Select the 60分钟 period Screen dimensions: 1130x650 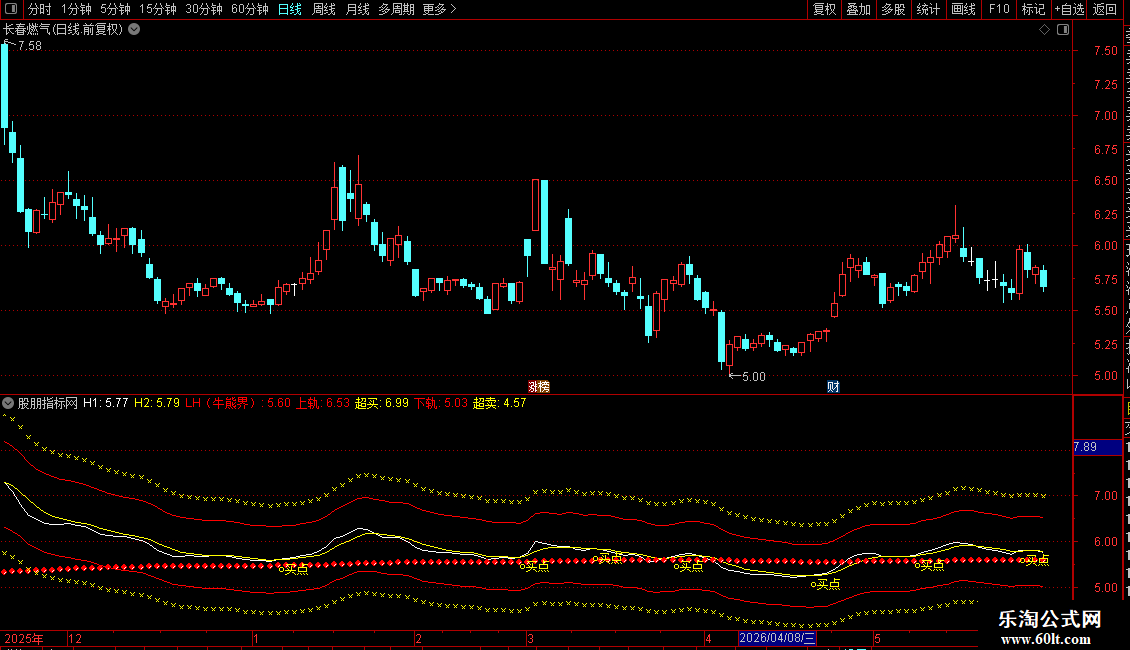[x=249, y=9]
